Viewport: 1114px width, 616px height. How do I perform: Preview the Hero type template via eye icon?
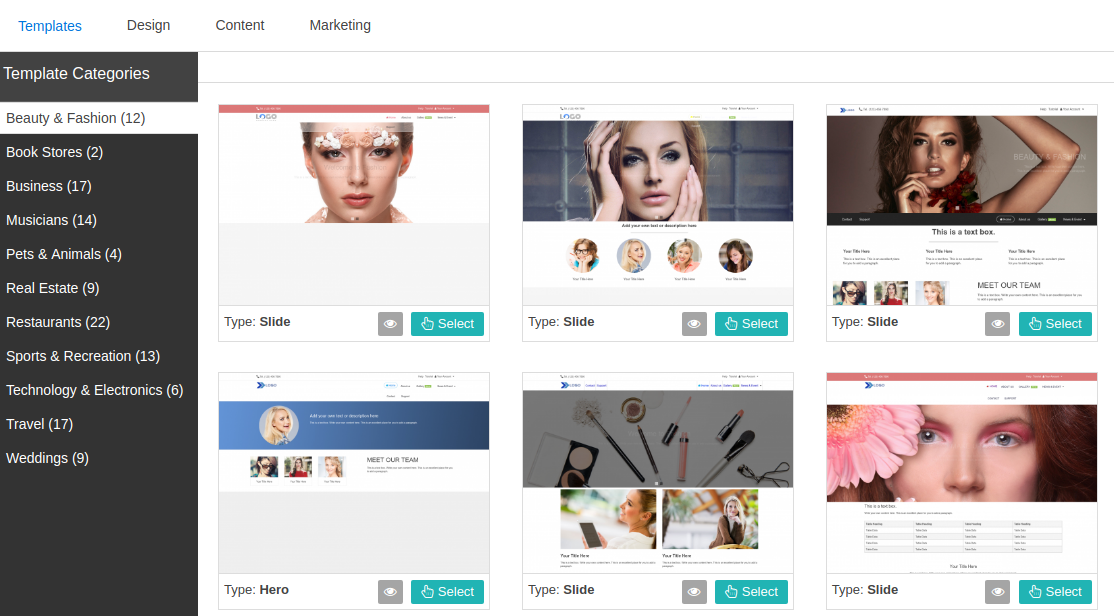(x=390, y=591)
